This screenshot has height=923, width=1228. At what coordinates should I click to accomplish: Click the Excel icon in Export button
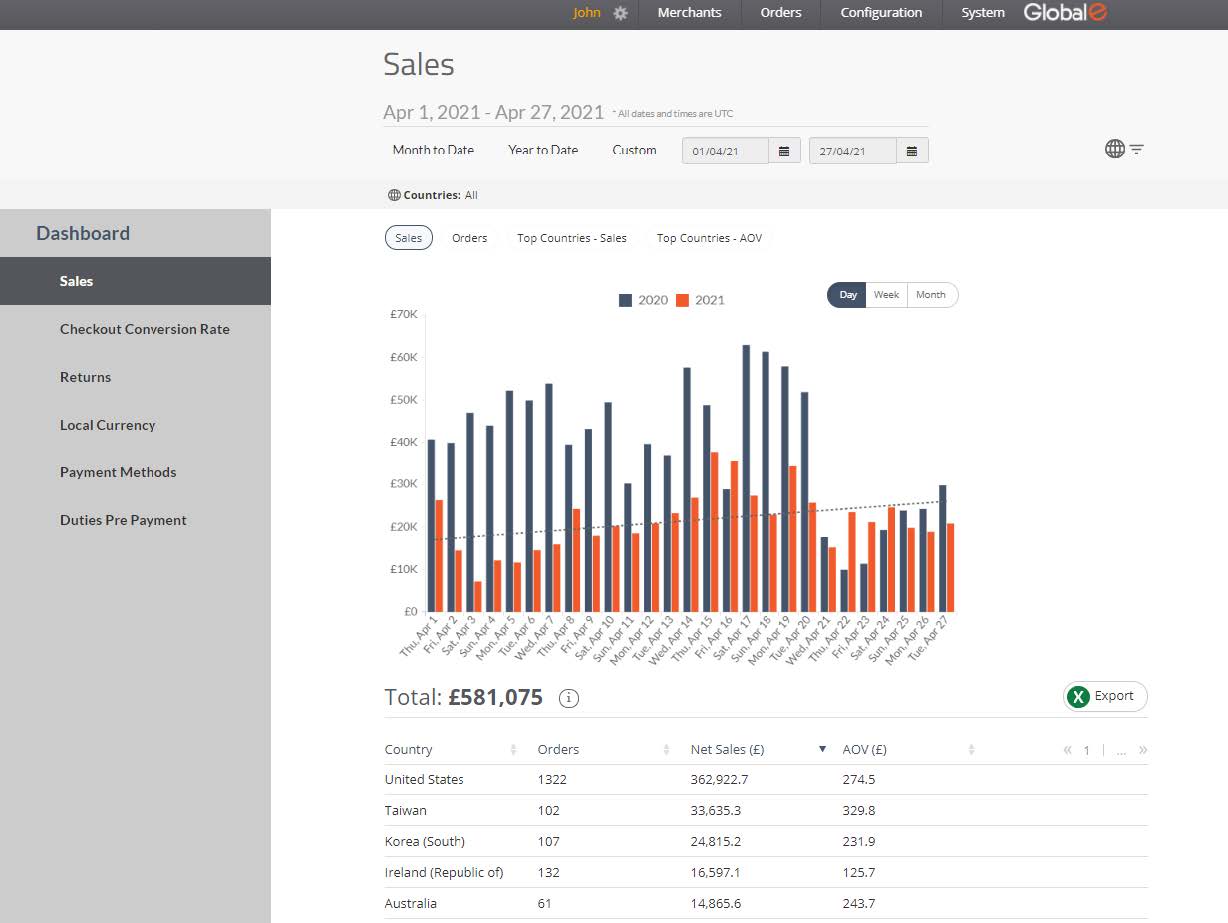[1078, 697]
